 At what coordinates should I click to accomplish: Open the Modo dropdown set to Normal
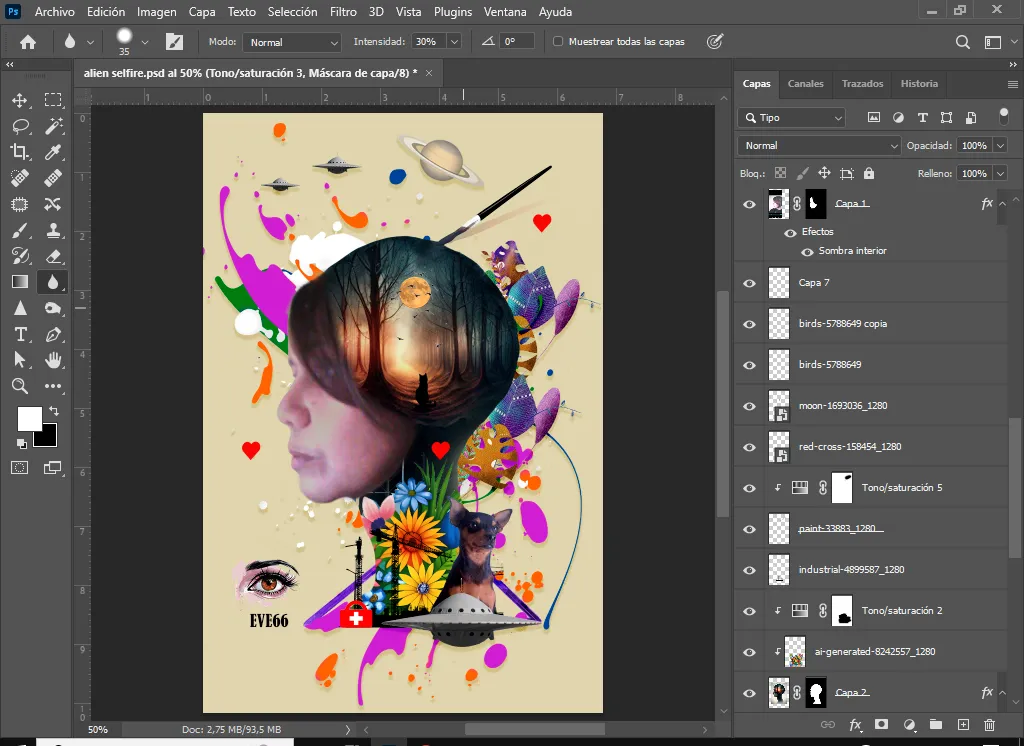[292, 42]
